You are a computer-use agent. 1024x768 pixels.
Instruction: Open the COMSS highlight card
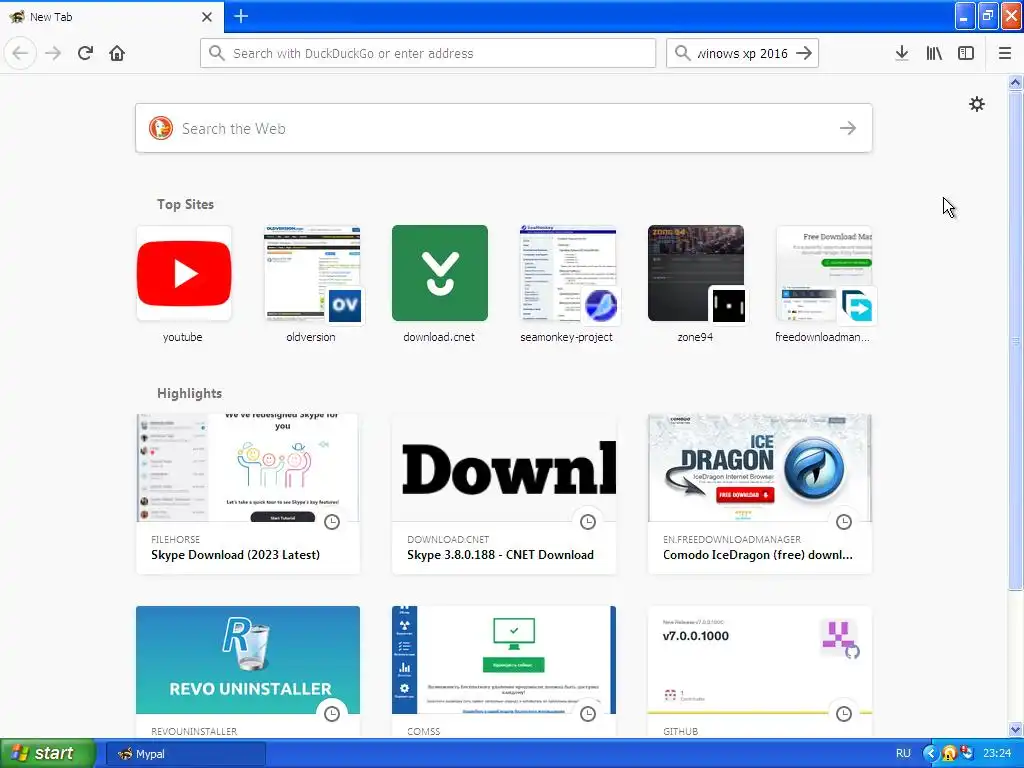point(504,671)
